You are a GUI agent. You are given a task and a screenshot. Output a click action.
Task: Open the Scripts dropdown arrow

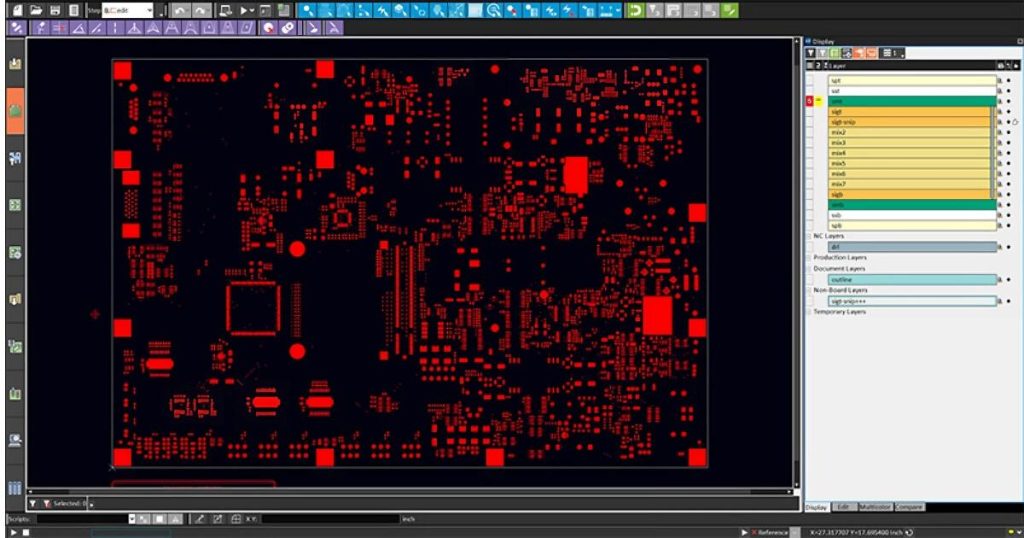[132, 519]
